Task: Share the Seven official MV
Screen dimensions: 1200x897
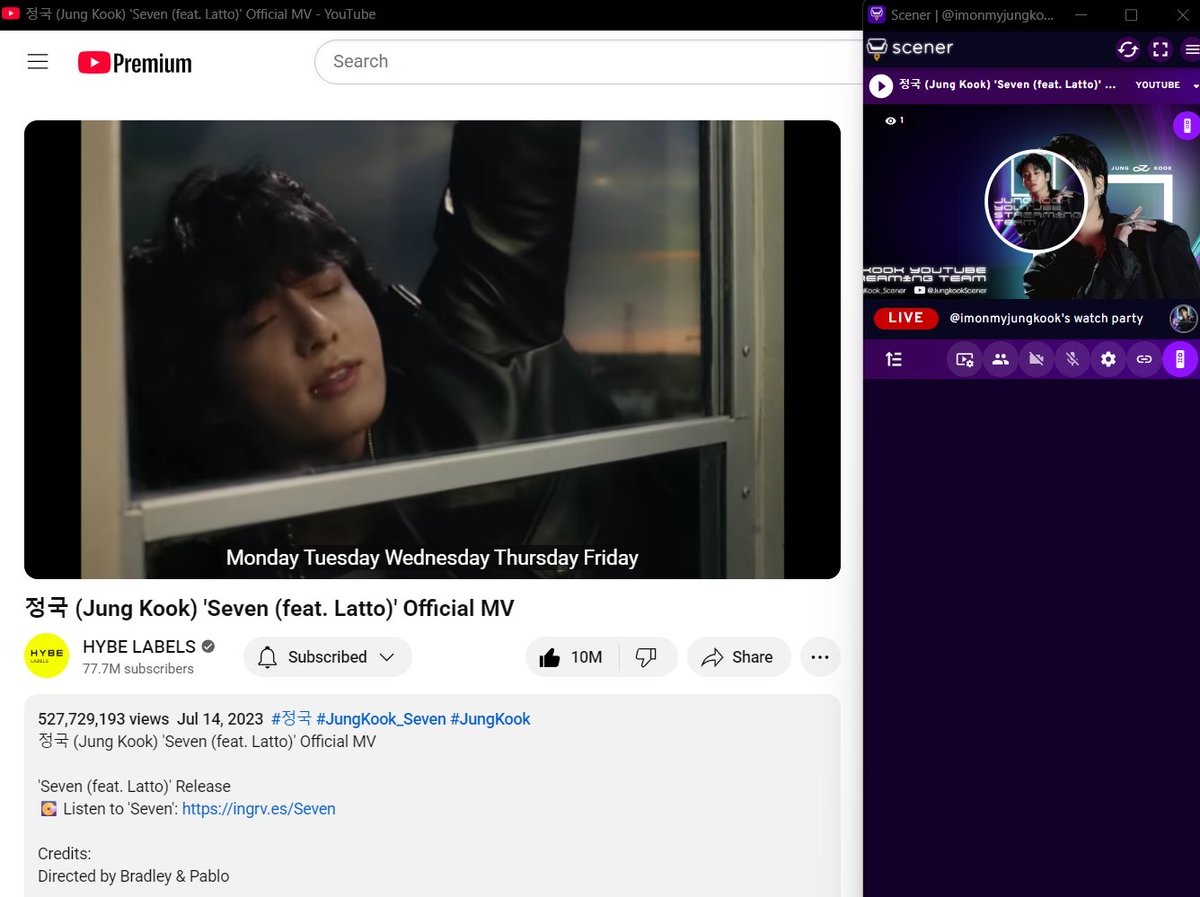Action: point(738,657)
